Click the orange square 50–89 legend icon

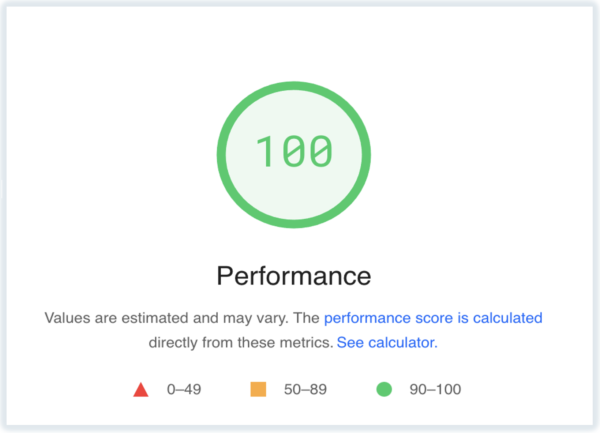click(x=259, y=389)
